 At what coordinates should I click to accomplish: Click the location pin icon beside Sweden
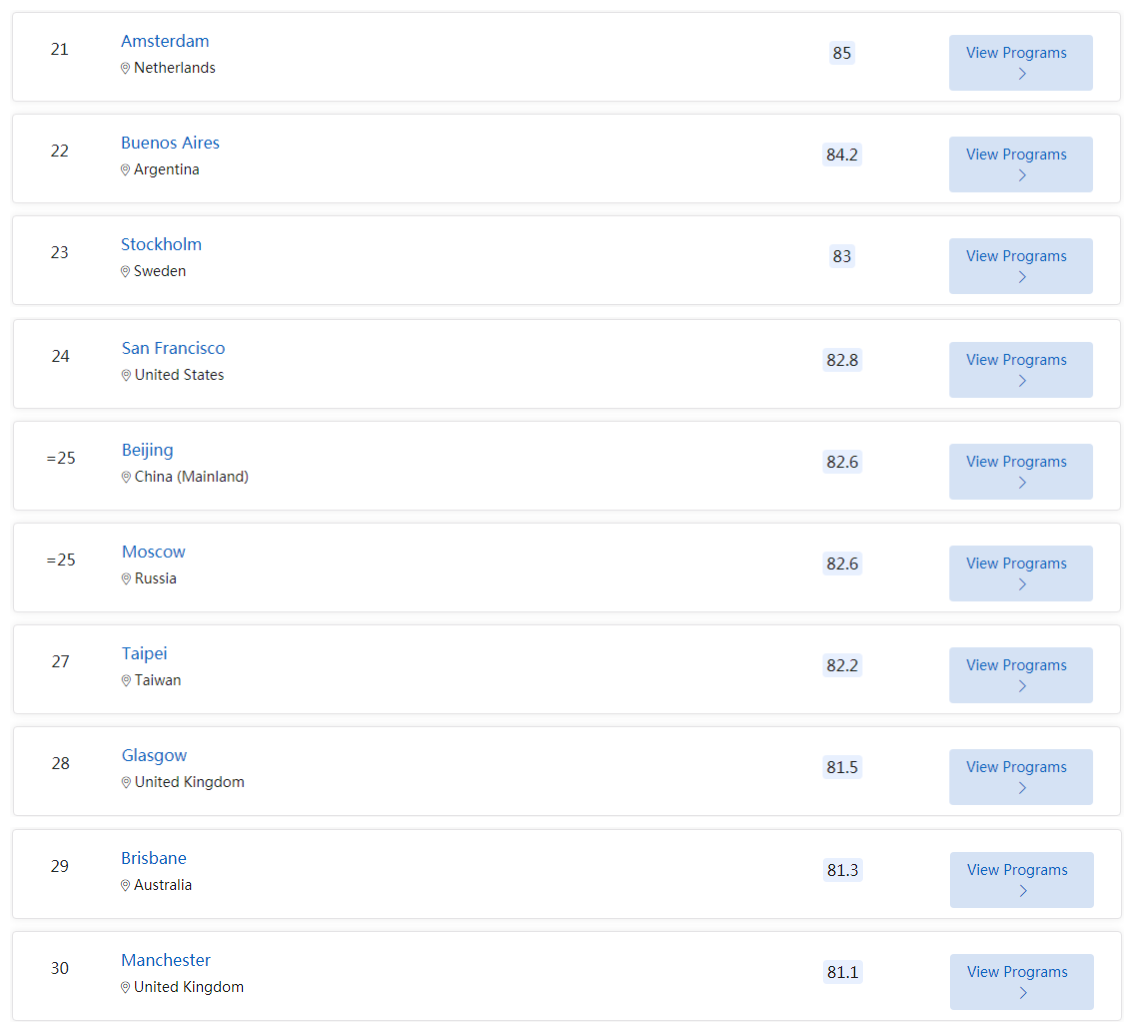coord(125,271)
